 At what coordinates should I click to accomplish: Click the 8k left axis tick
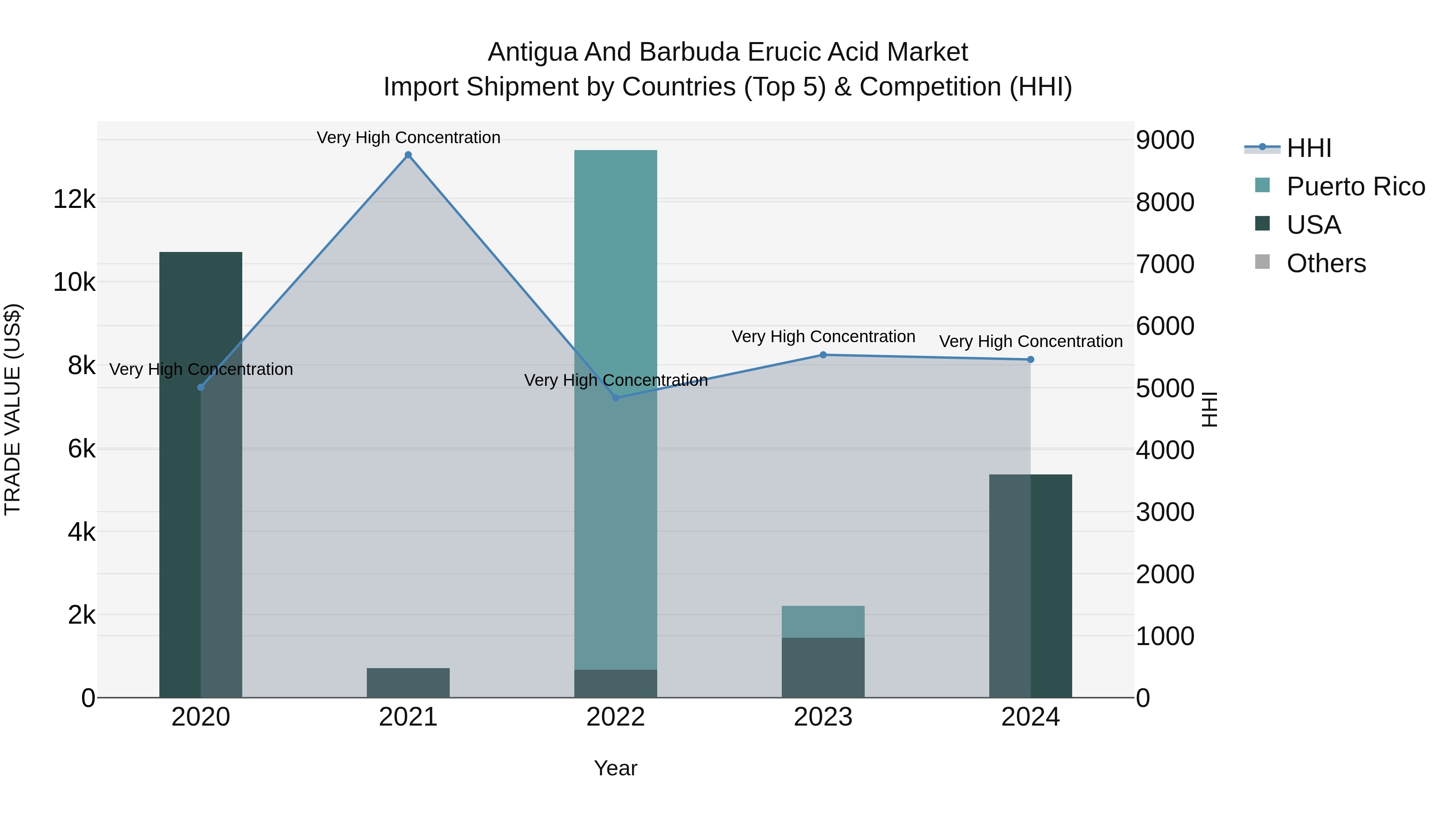coord(81,365)
